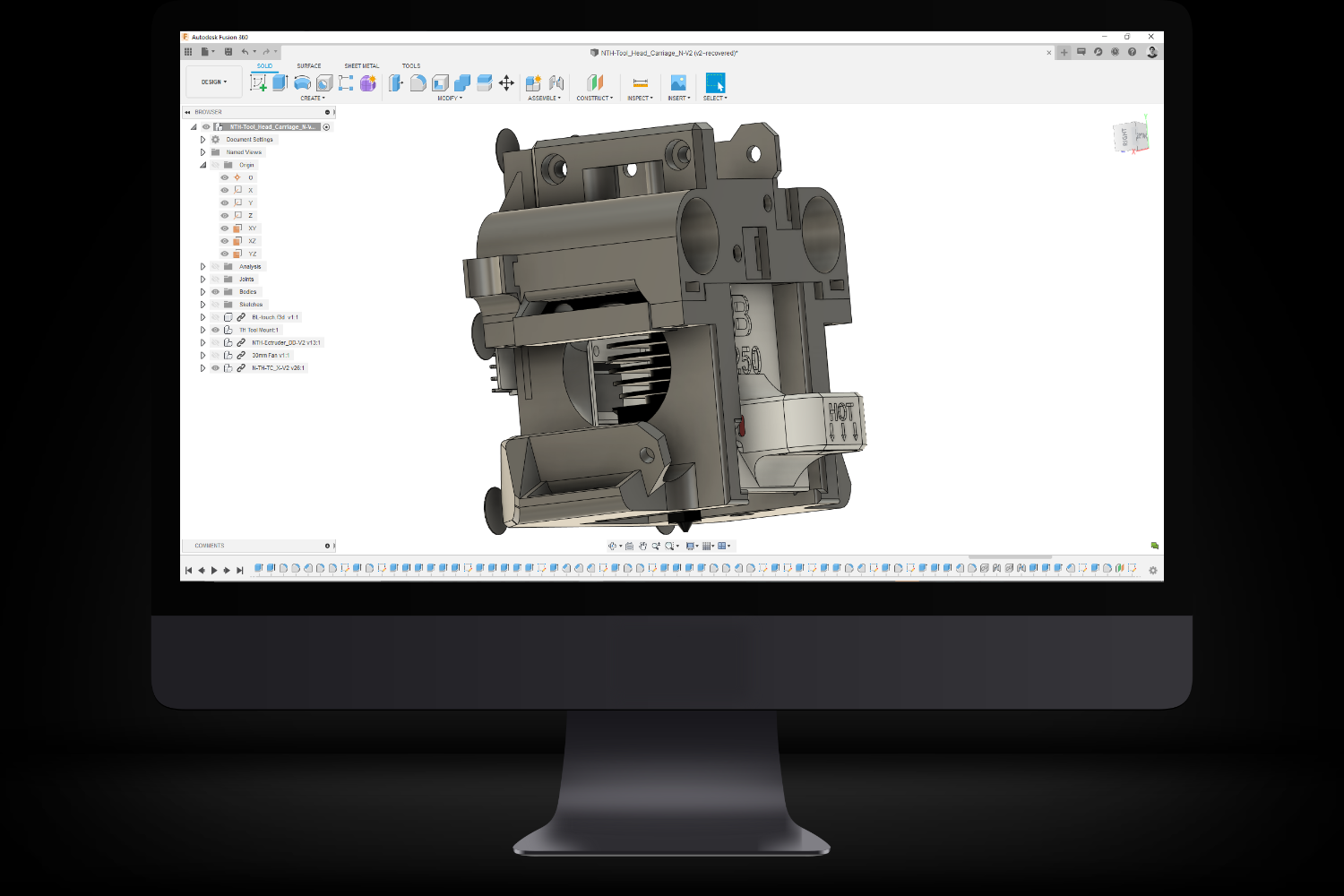Switch to the SOLID tab
Image resolution: width=1344 pixels, height=896 pixels.
click(x=264, y=66)
